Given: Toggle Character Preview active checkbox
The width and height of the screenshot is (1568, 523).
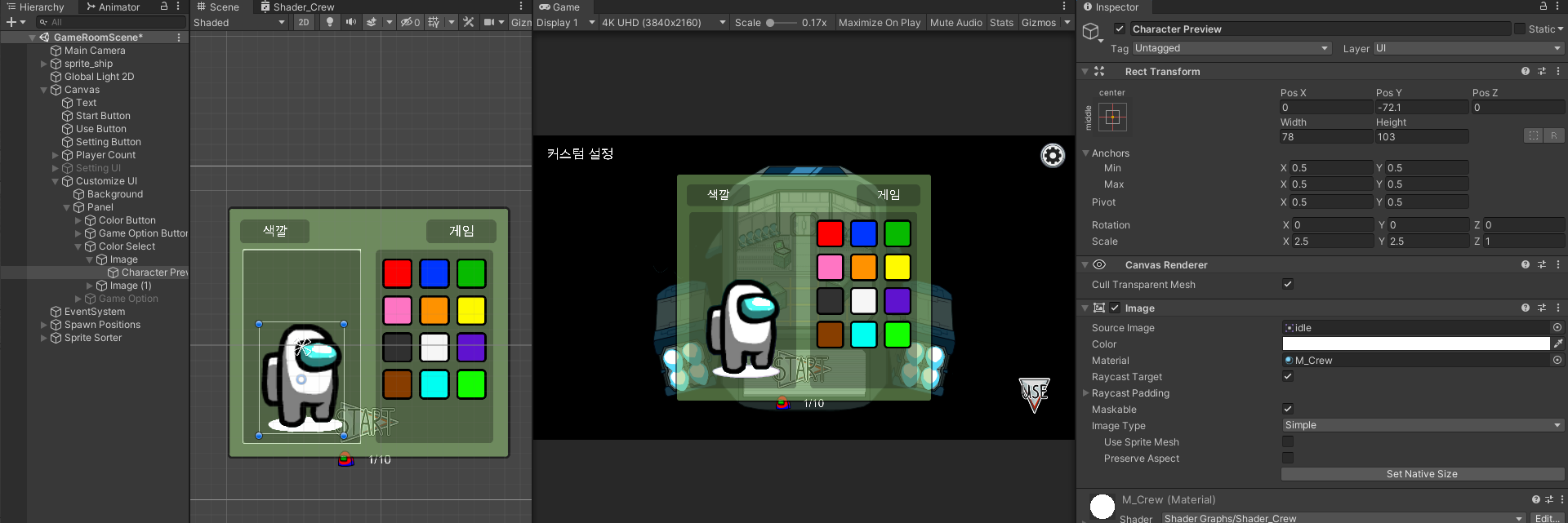Looking at the screenshot, I should point(1120,29).
